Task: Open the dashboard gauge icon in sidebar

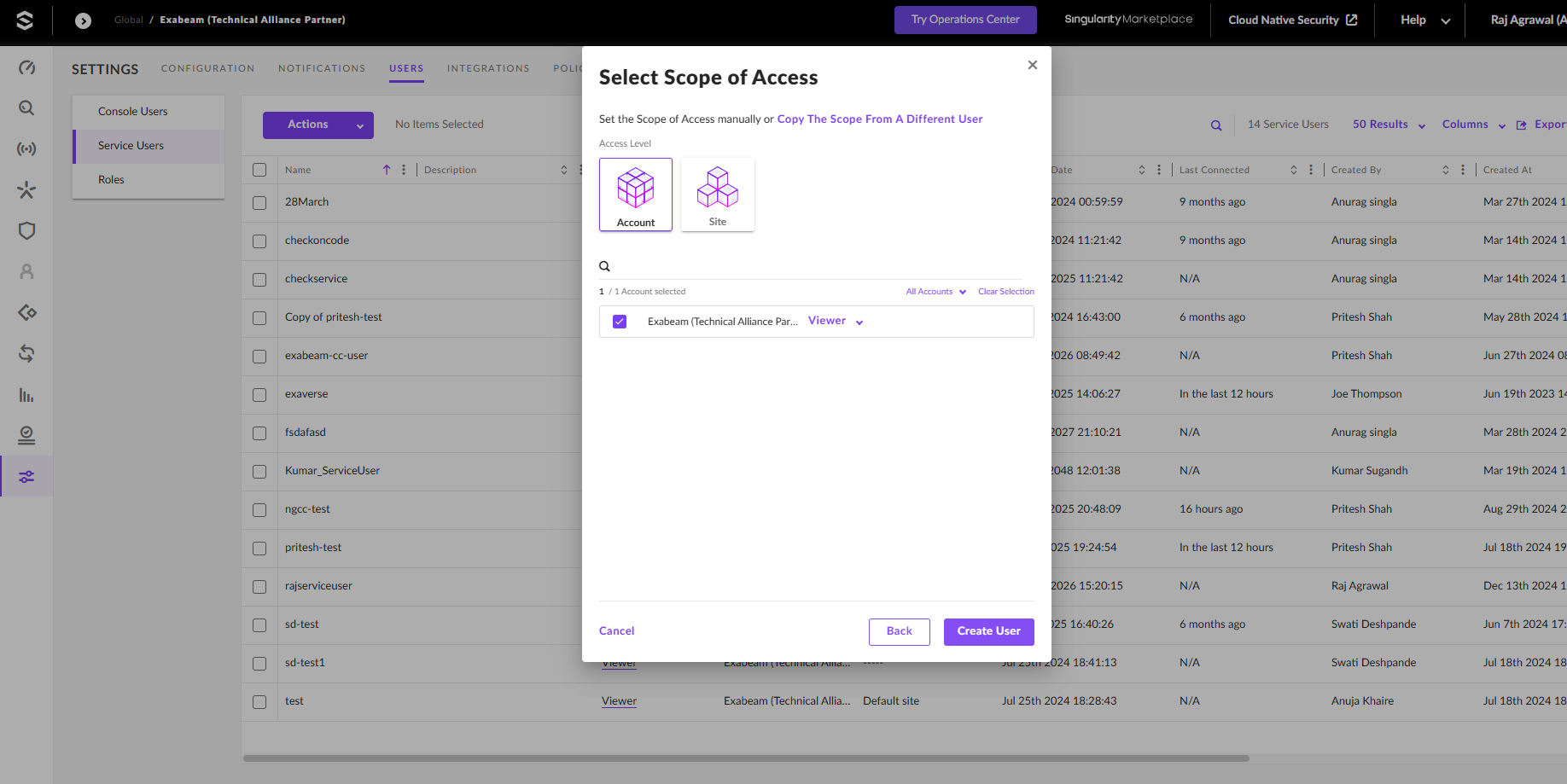Action: 26,67
